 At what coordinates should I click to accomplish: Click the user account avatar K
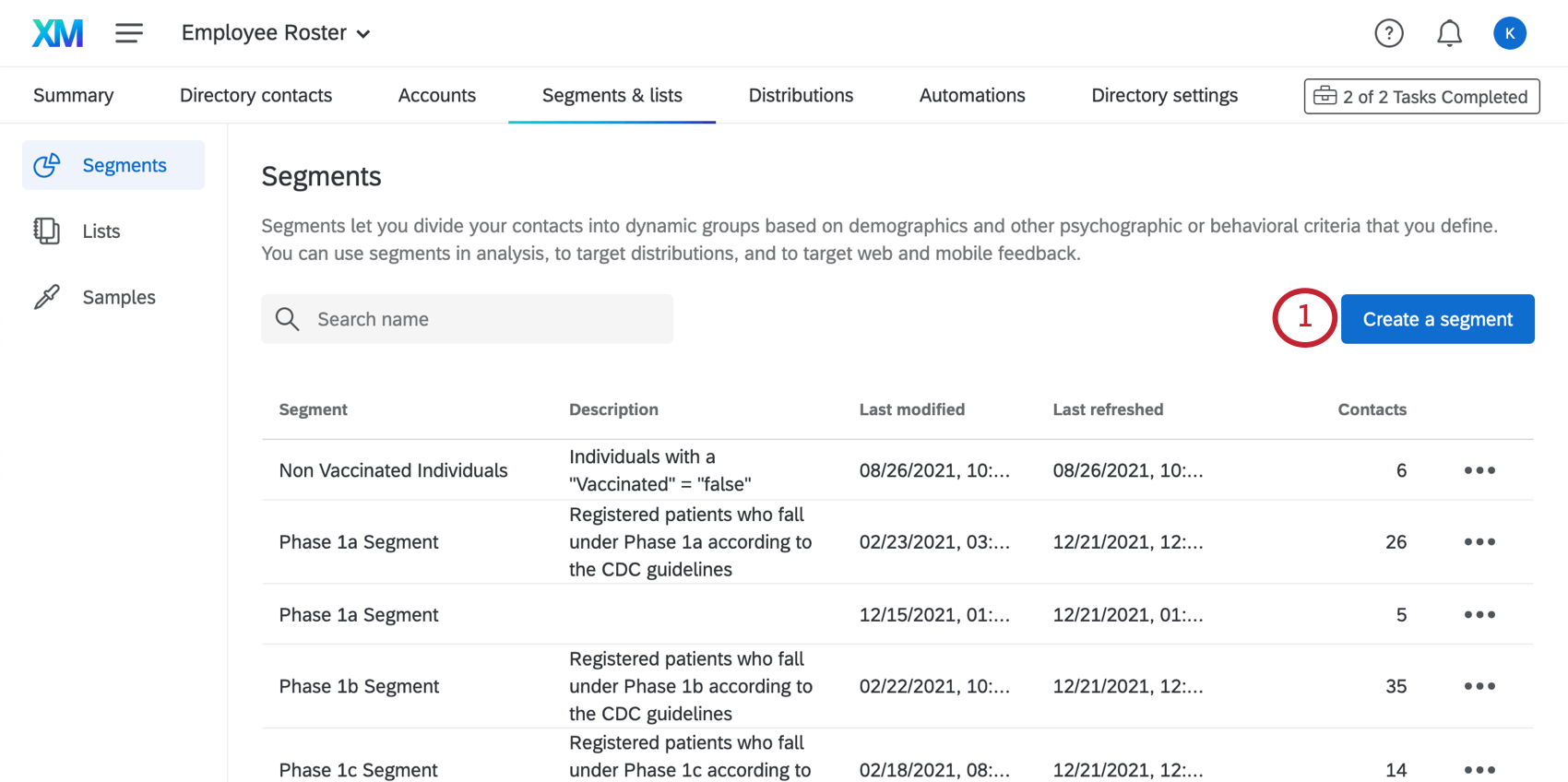click(1509, 33)
